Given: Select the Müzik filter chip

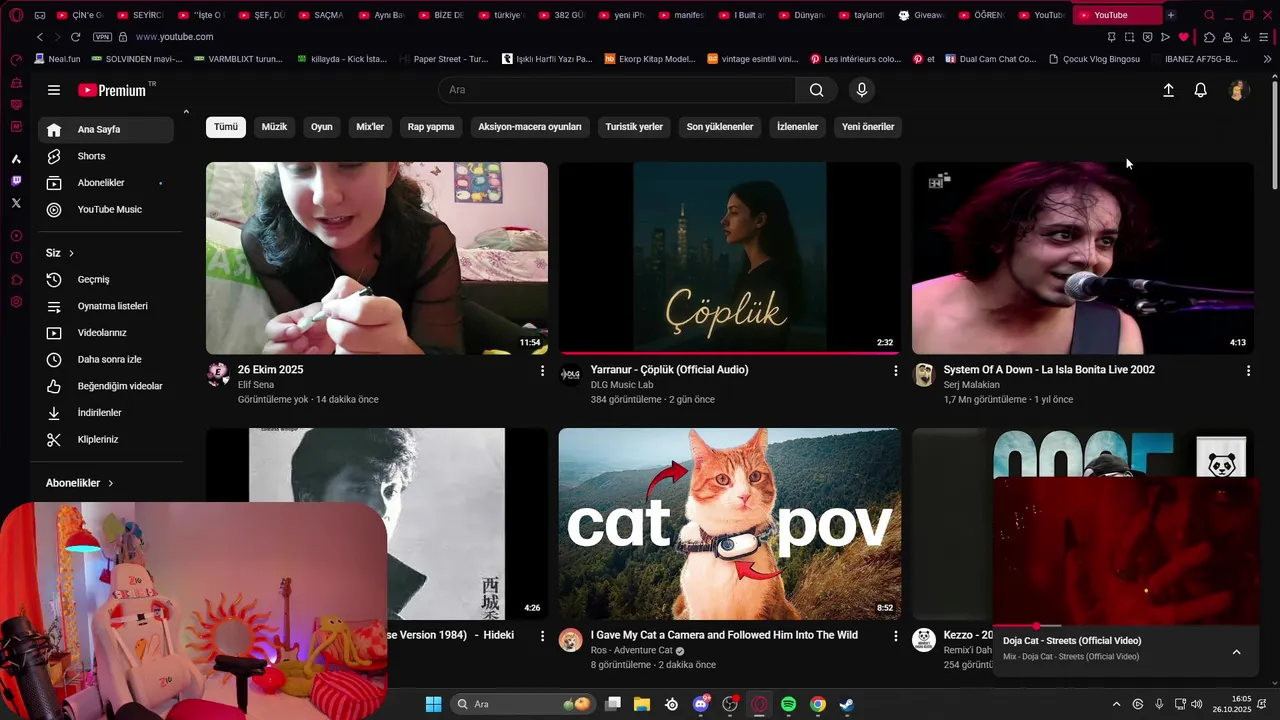Looking at the screenshot, I should coord(274,127).
